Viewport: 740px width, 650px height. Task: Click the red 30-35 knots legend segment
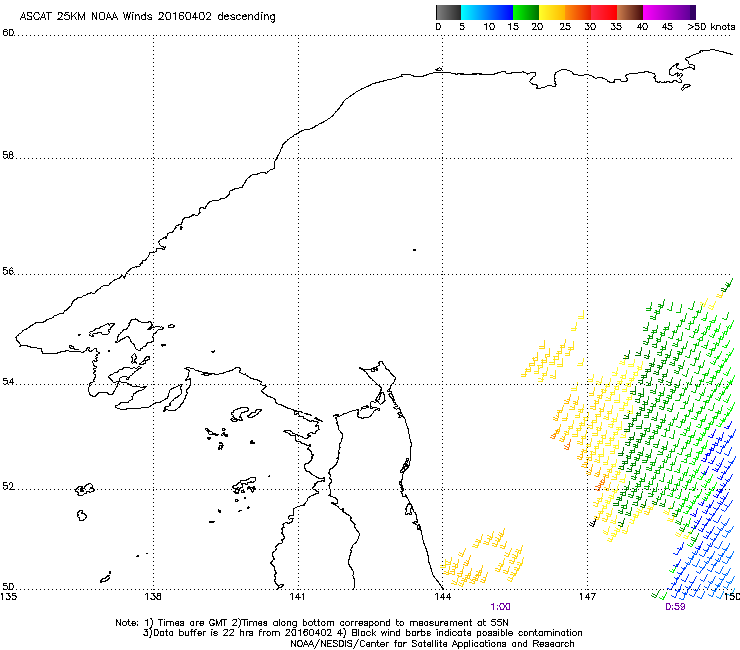pos(604,12)
